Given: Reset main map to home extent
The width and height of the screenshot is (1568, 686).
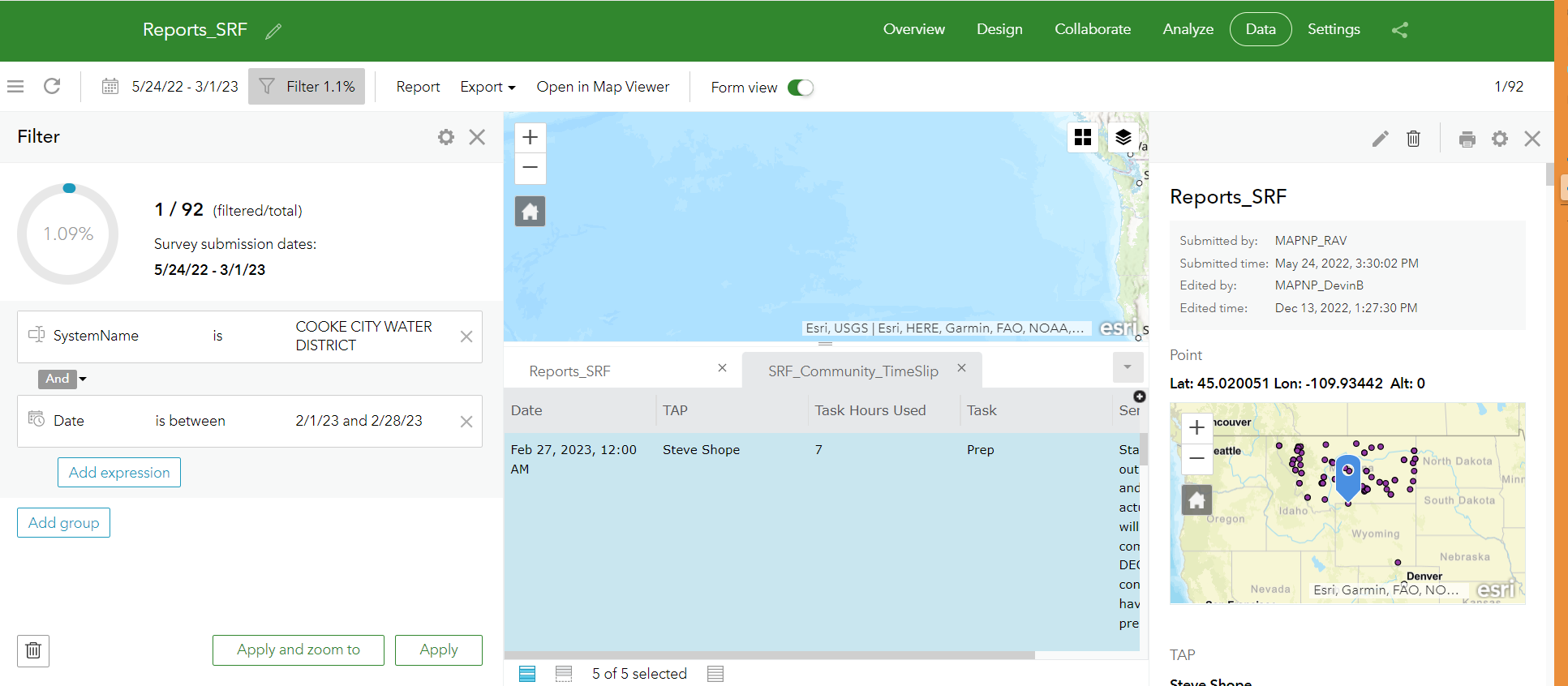Looking at the screenshot, I should 531,212.
